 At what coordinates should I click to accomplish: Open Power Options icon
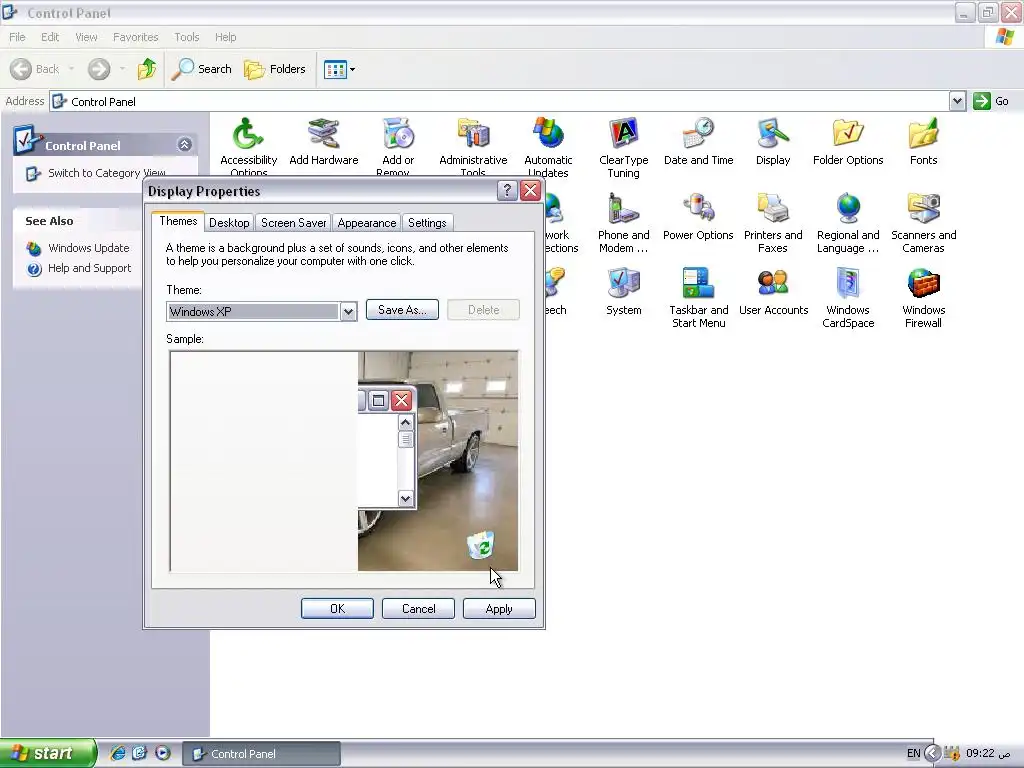coord(698,209)
